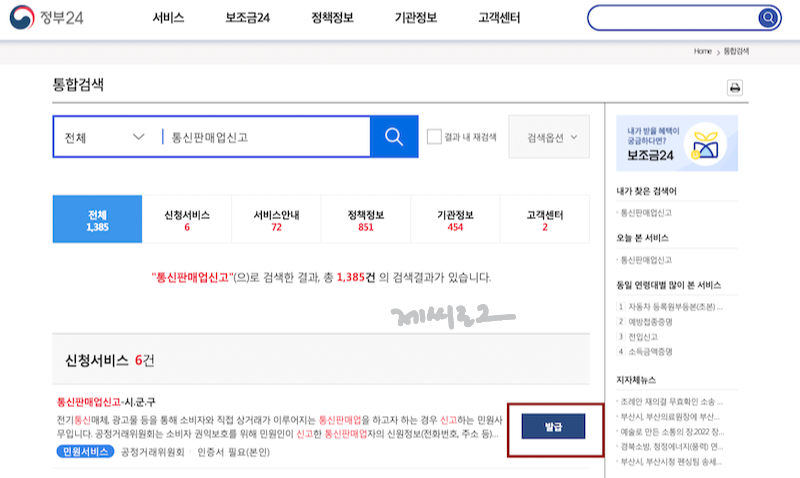Open 예방접종증명 link
The height and width of the screenshot is (478, 800).
pyautogui.click(x=650, y=321)
